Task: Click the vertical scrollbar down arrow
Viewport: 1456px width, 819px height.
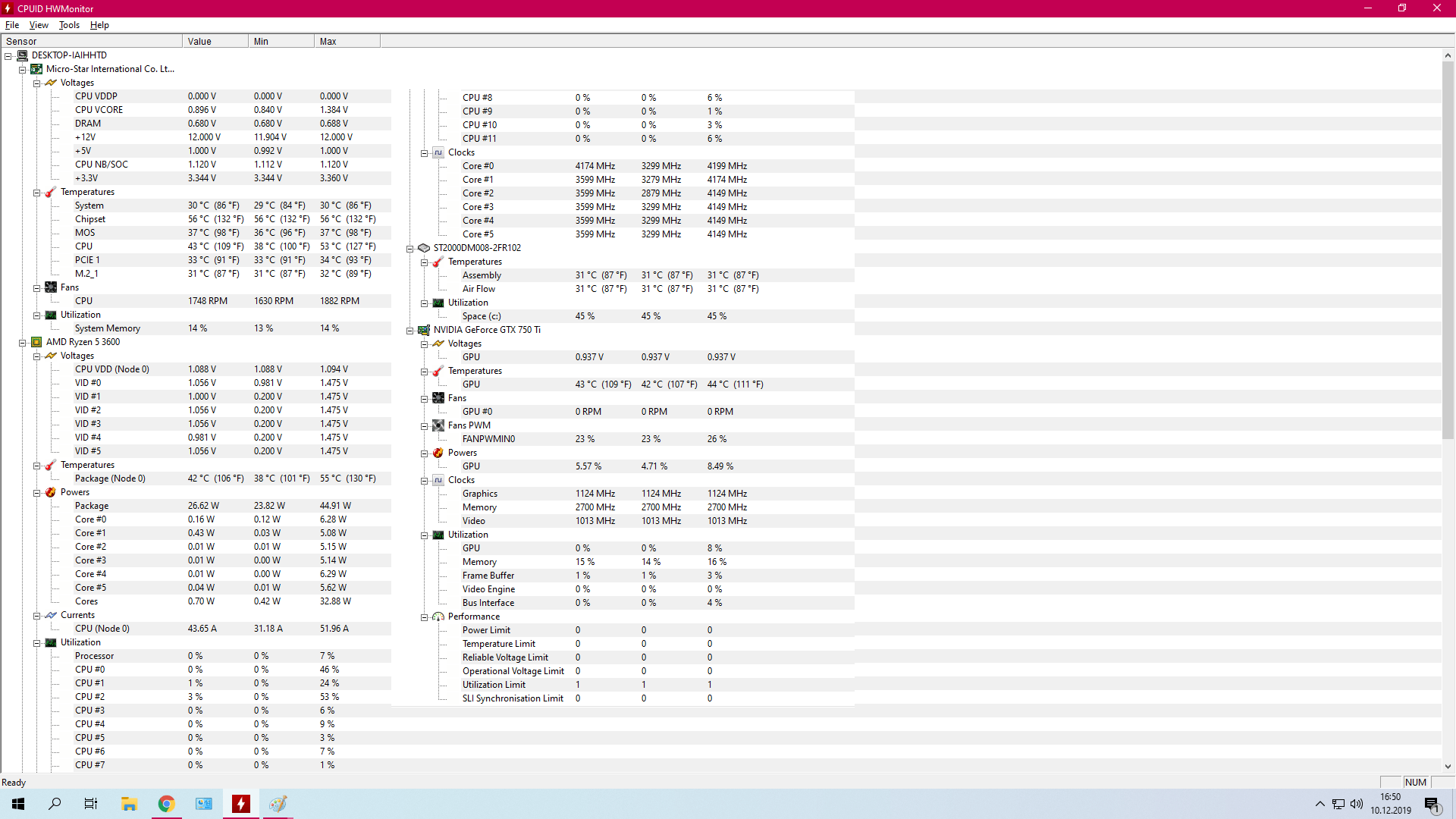Action: point(1448,767)
